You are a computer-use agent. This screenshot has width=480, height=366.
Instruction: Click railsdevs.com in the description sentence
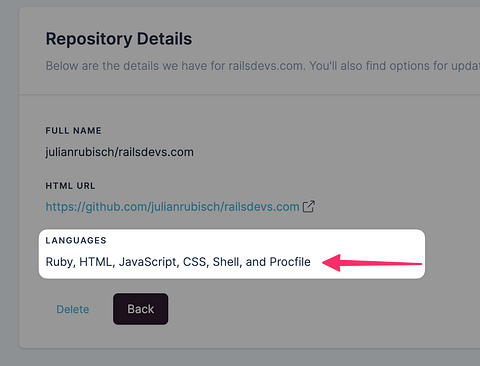[x=266, y=66]
